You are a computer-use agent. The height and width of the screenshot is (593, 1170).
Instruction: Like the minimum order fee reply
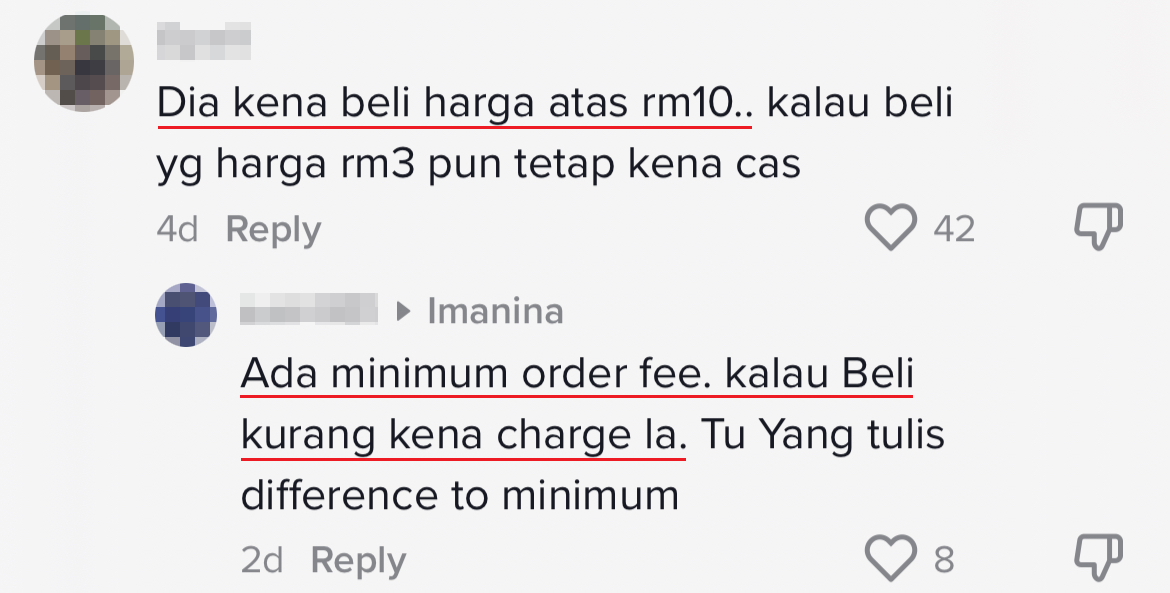pos(890,558)
